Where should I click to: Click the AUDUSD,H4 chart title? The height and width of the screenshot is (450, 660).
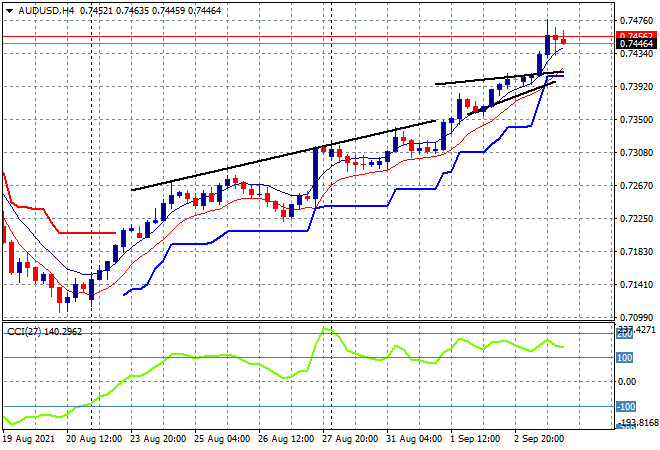pyautogui.click(x=47, y=8)
